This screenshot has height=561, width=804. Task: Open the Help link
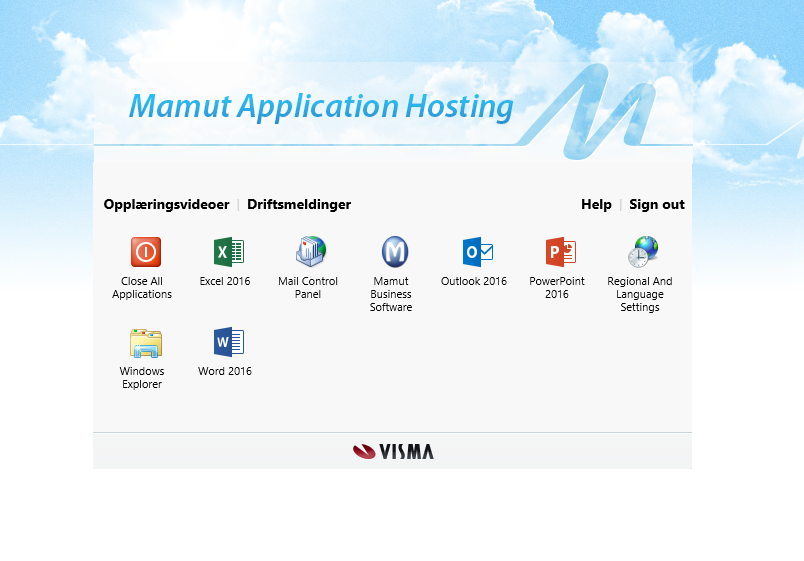[x=596, y=204]
